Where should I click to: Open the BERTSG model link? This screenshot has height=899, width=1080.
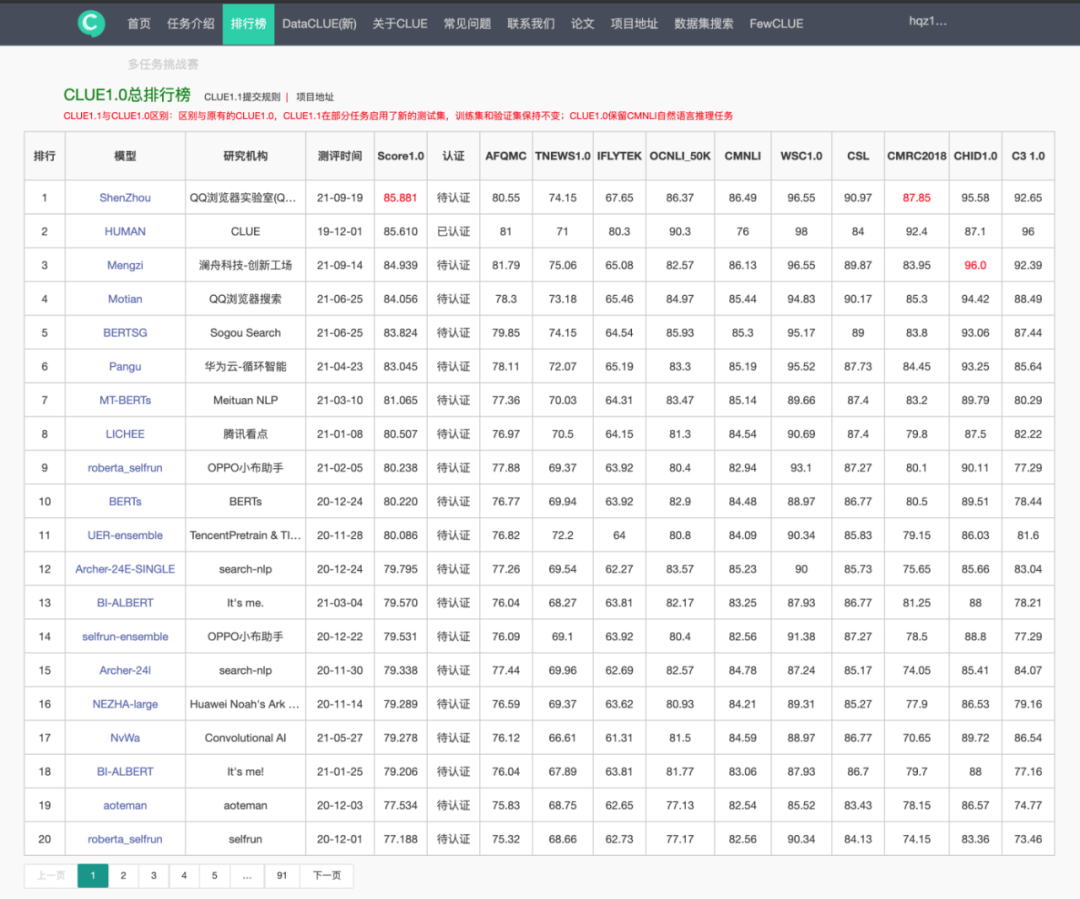point(125,333)
